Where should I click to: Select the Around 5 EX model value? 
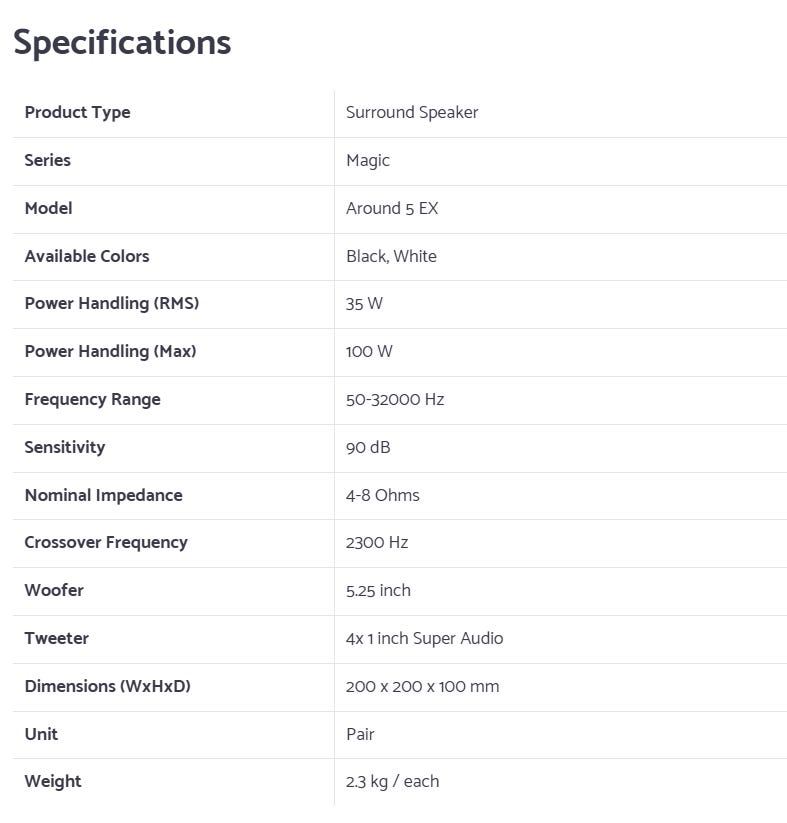[392, 208]
